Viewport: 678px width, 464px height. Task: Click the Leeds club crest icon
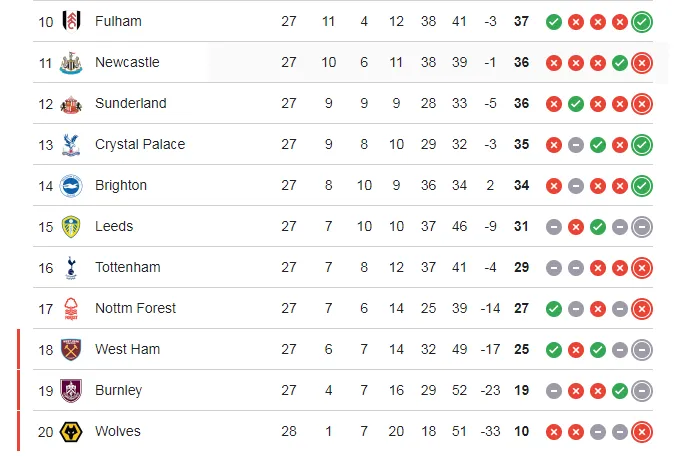[x=70, y=226]
